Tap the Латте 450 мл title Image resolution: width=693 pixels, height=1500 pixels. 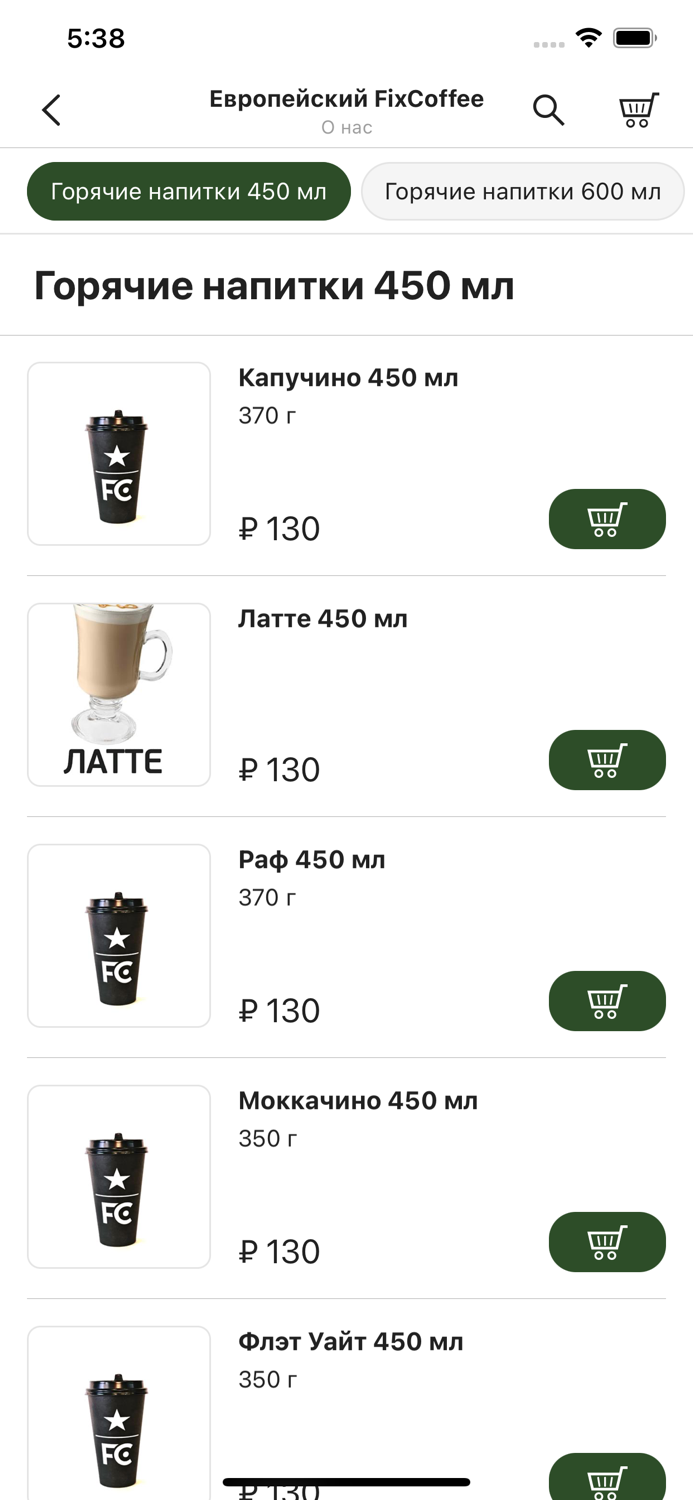[321, 618]
